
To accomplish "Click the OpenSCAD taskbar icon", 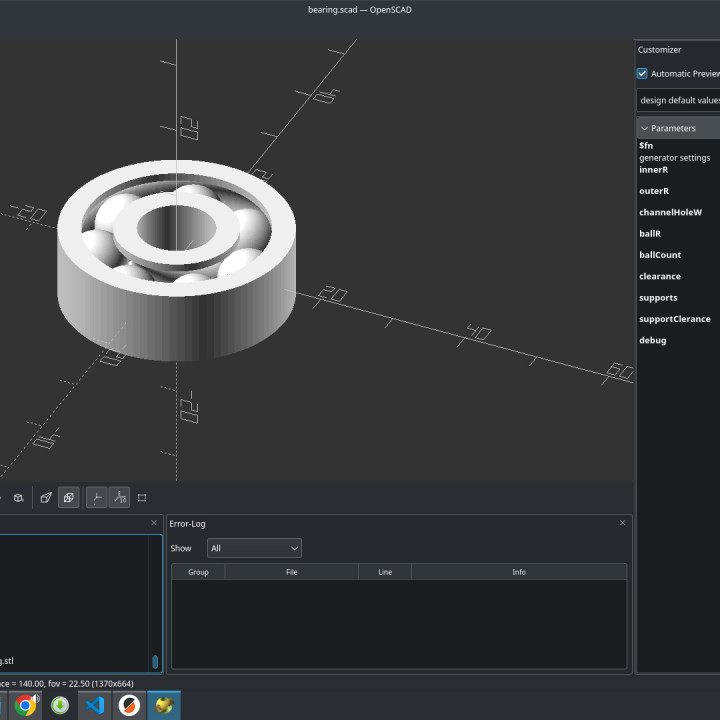I will coord(164,705).
